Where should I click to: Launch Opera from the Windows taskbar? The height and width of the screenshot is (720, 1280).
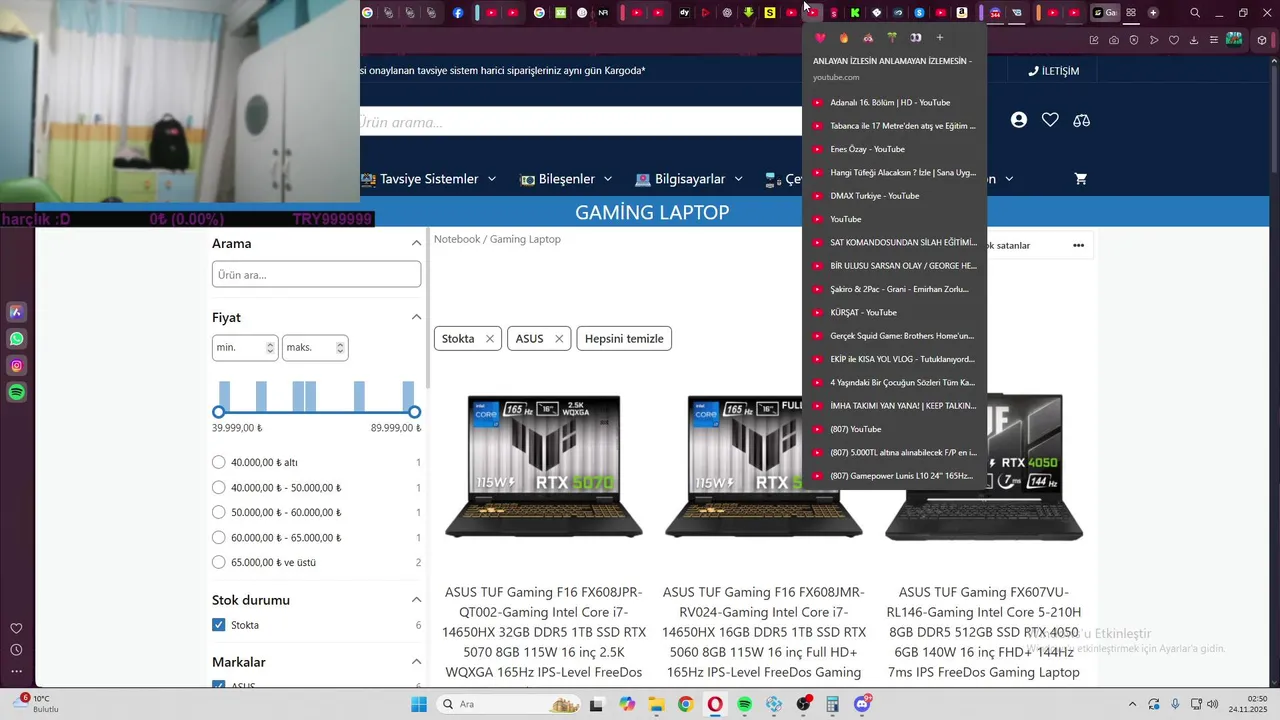coord(715,704)
